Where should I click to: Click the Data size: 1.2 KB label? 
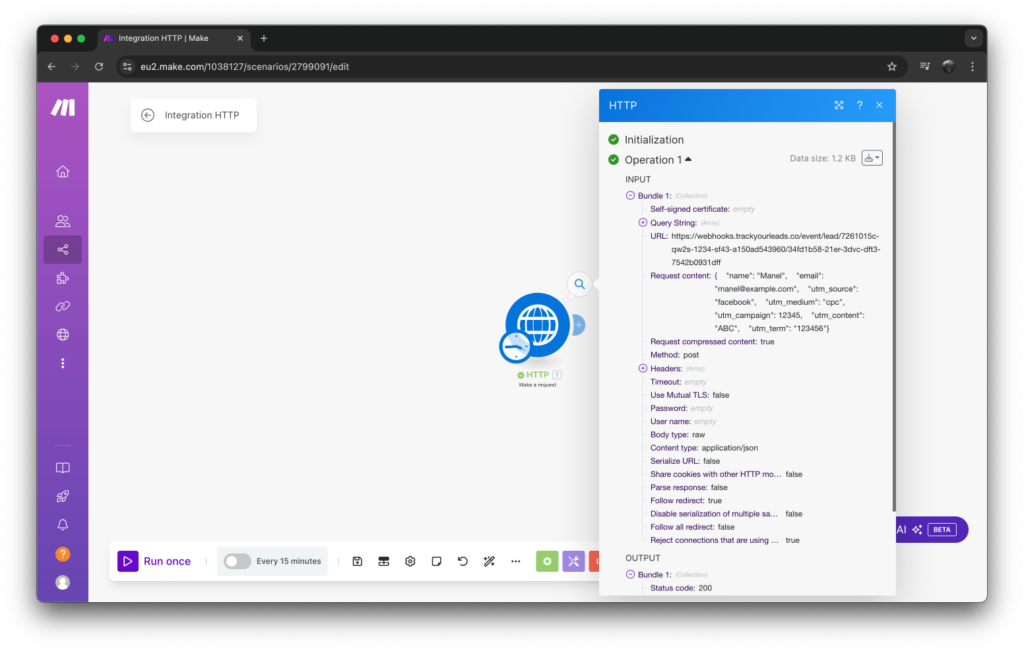coord(822,158)
